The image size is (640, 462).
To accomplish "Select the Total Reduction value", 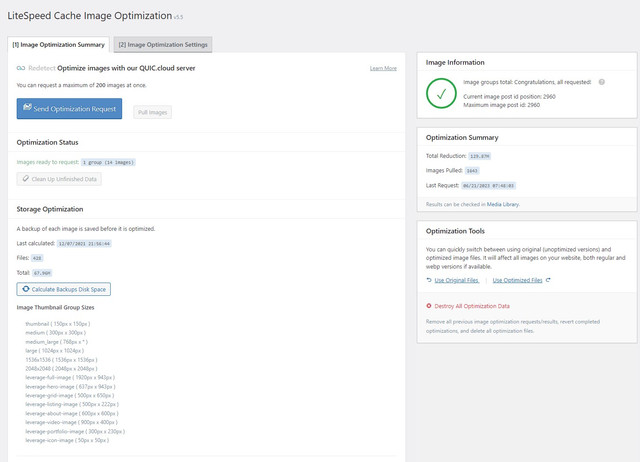I will pyautogui.click(x=480, y=156).
